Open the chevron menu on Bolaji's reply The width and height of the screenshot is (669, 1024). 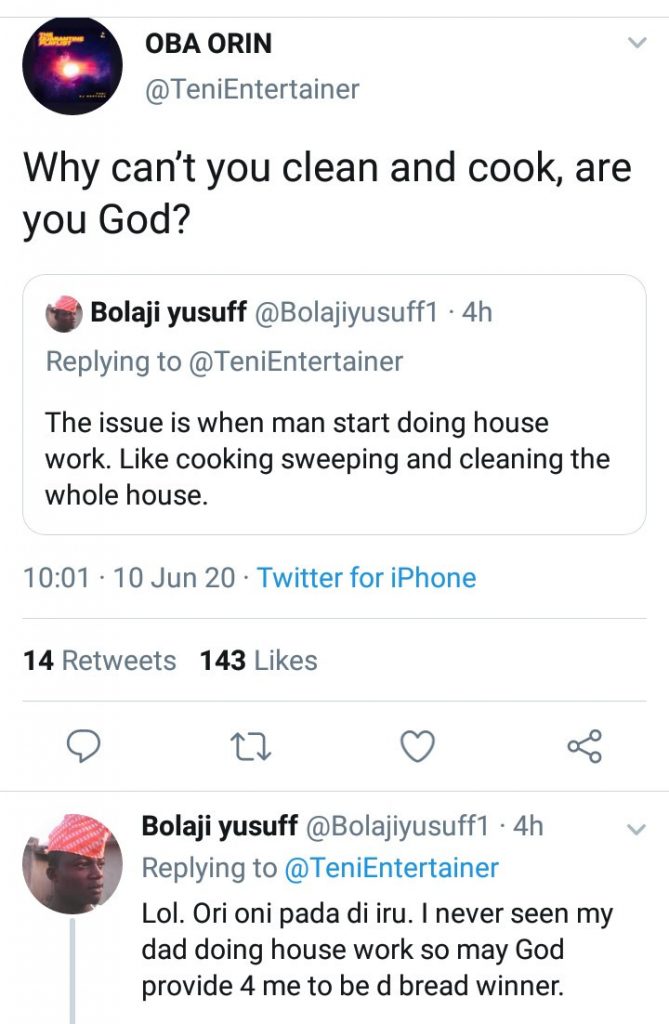[636, 829]
